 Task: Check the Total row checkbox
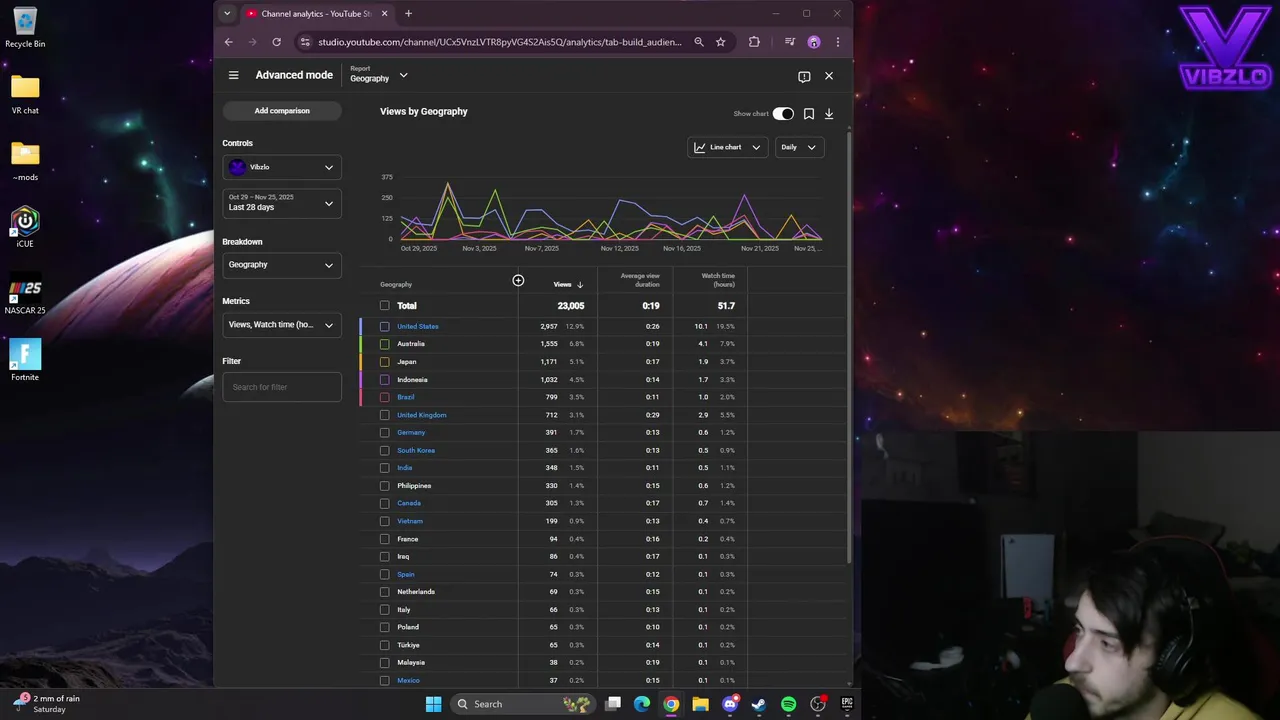(x=385, y=306)
